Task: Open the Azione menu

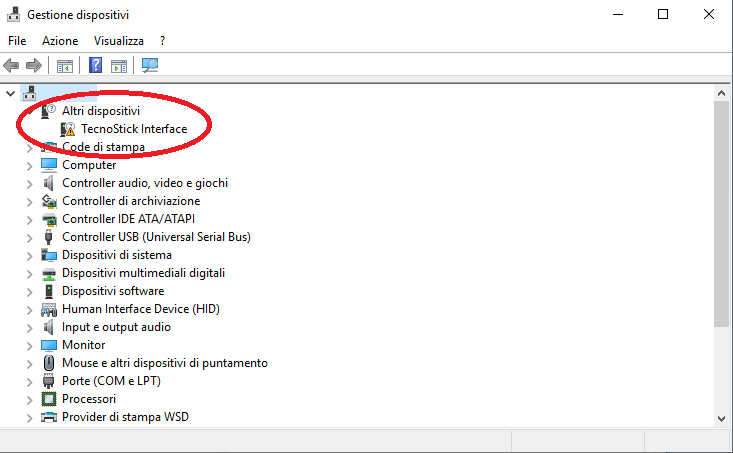Action: (x=60, y=41)
